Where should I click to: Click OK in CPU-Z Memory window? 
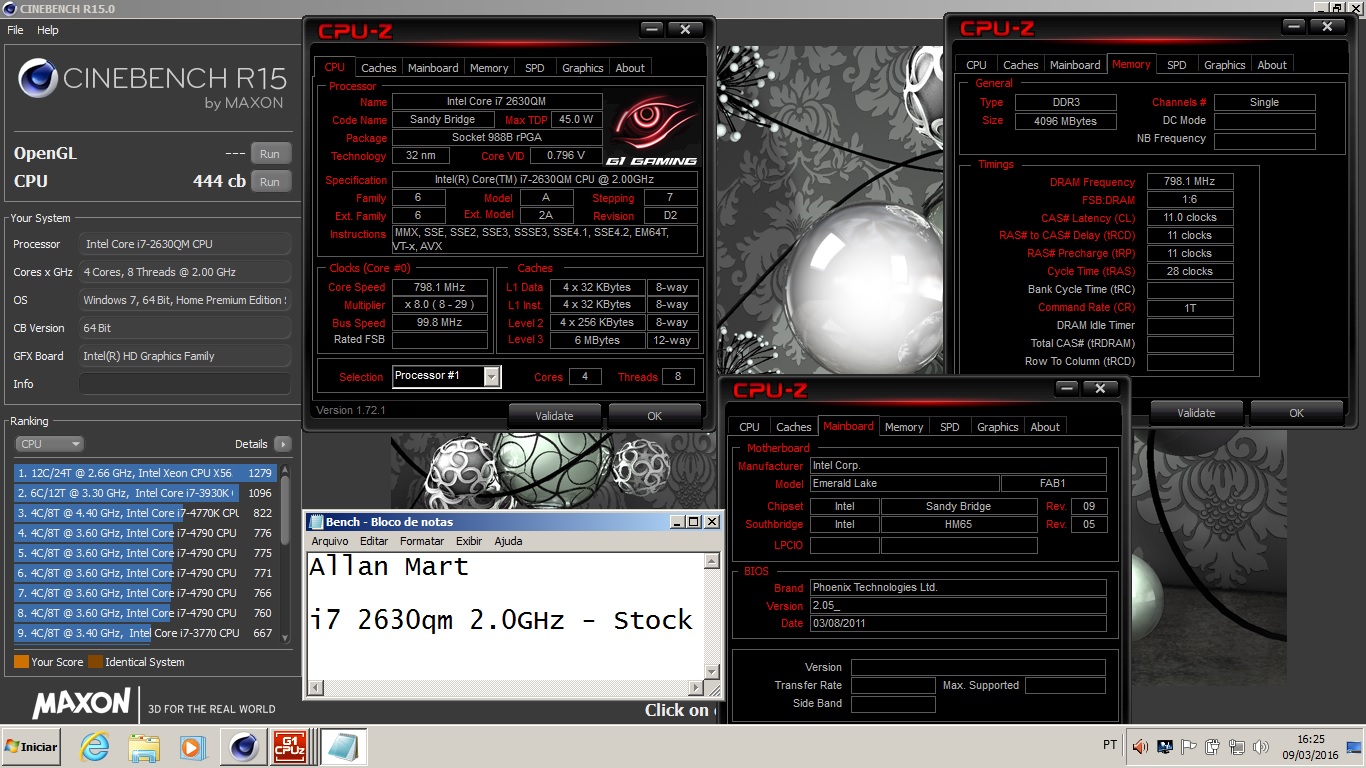point(1296,413)
